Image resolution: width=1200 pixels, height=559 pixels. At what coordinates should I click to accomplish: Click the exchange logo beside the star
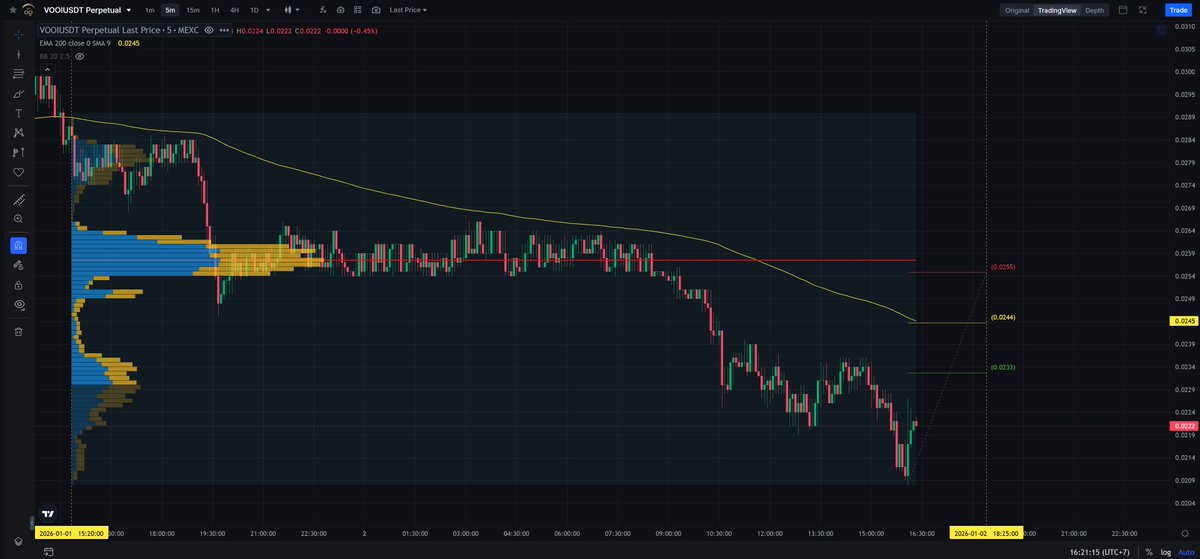[x=27, y=10]
